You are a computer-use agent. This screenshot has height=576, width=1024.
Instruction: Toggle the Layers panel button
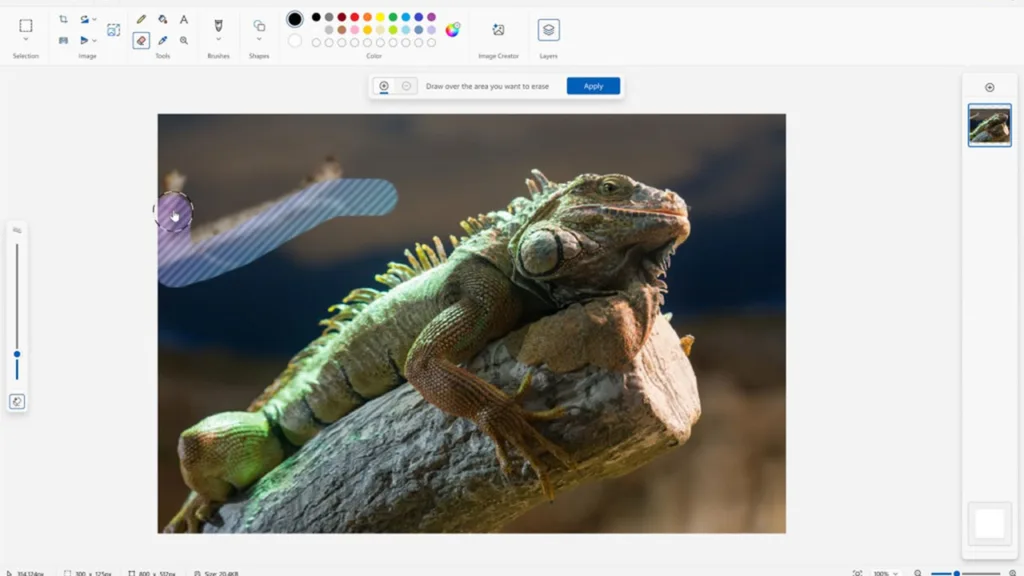[x=549, y=29]
